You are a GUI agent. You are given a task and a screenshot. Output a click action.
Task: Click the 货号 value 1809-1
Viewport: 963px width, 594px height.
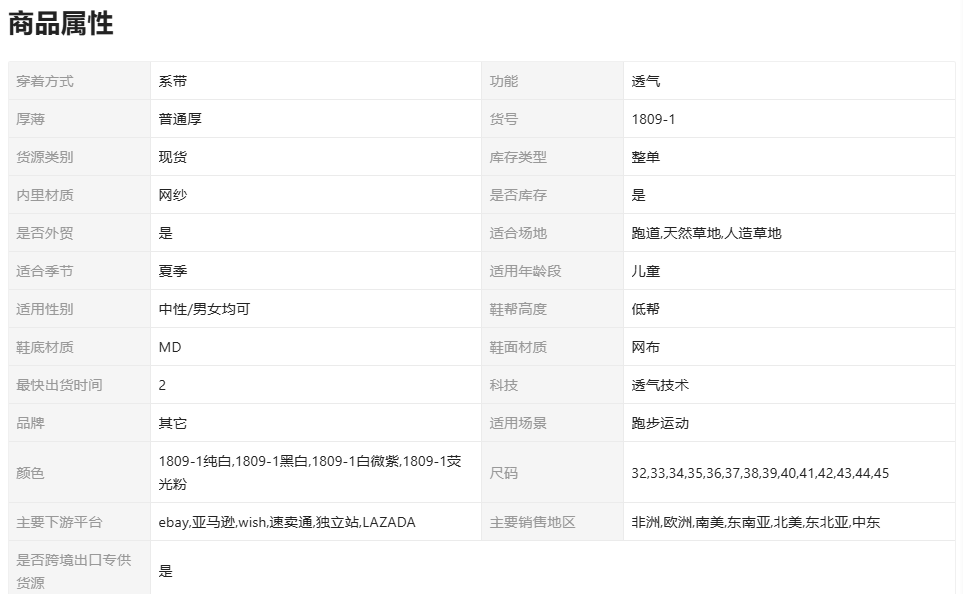(x=654, y=119)
